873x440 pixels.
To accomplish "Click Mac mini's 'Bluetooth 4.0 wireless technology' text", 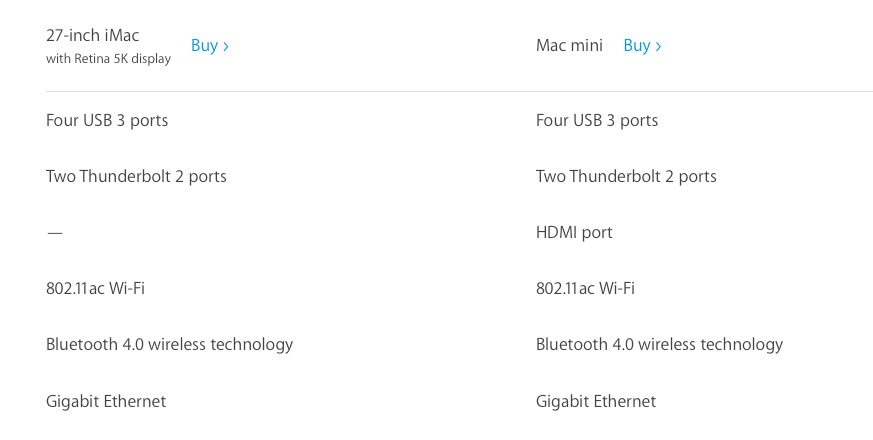I will (659, 345).
